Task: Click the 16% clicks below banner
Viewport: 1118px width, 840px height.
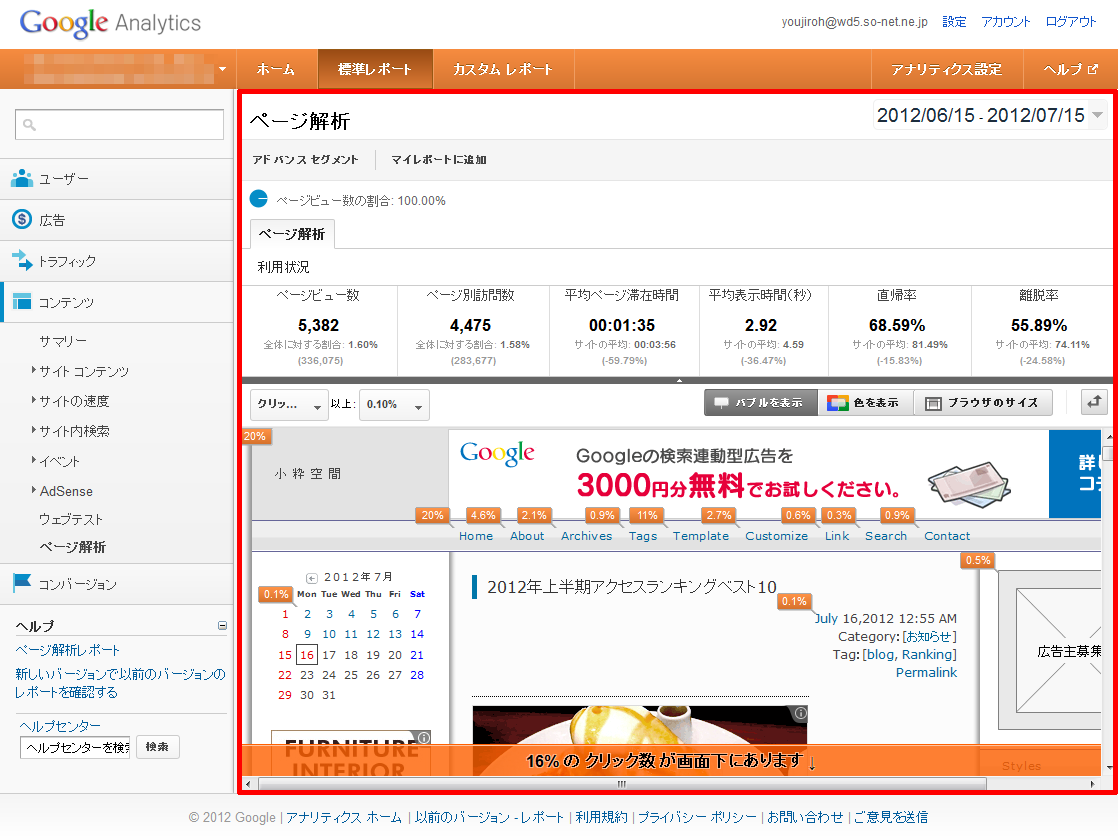Action: click(670, 761)
